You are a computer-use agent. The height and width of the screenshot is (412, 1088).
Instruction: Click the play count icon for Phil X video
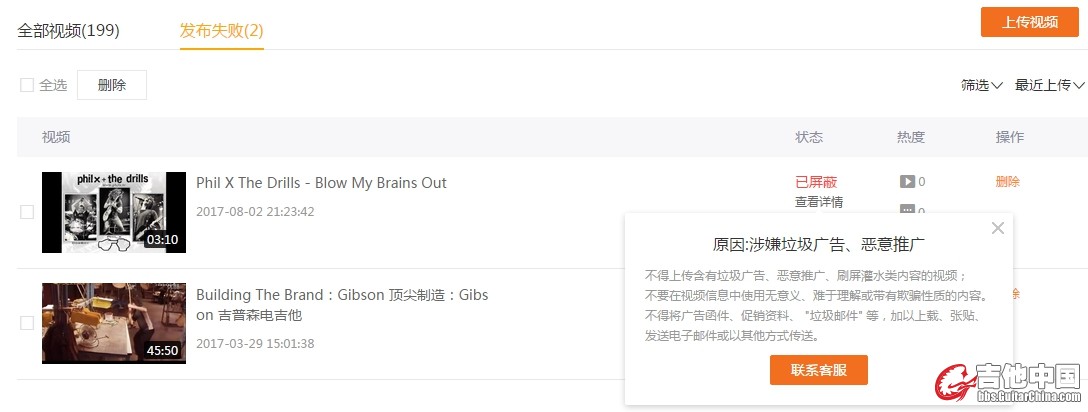pos(907,182)
